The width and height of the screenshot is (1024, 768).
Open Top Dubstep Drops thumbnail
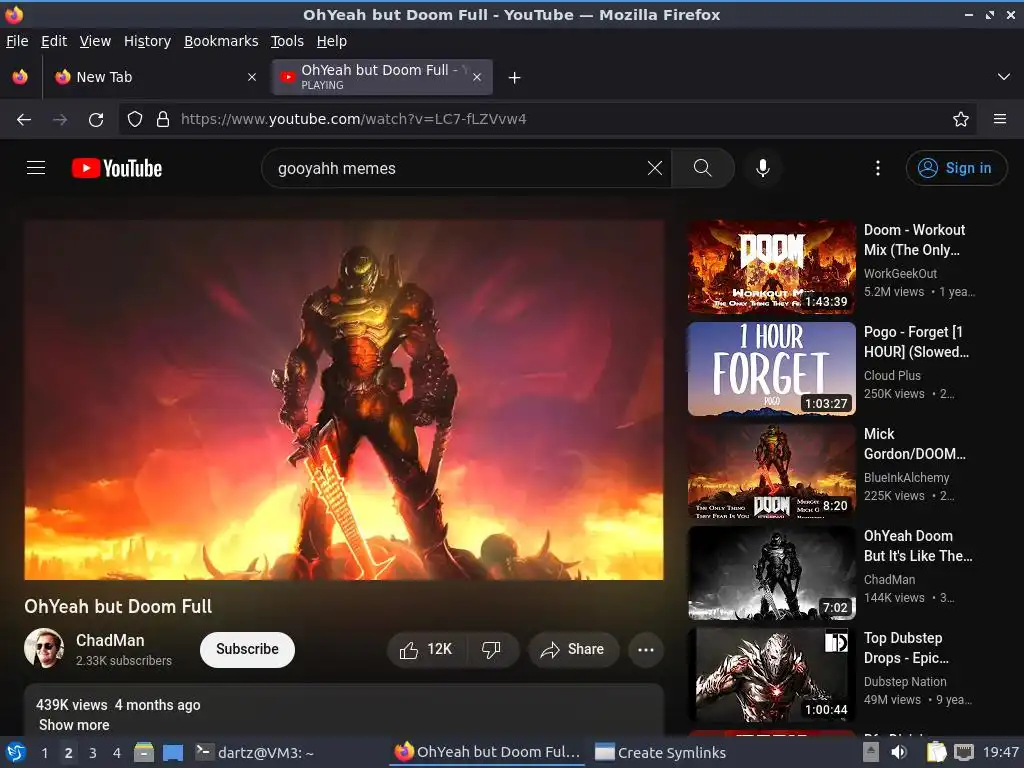[x=771, y=675]
